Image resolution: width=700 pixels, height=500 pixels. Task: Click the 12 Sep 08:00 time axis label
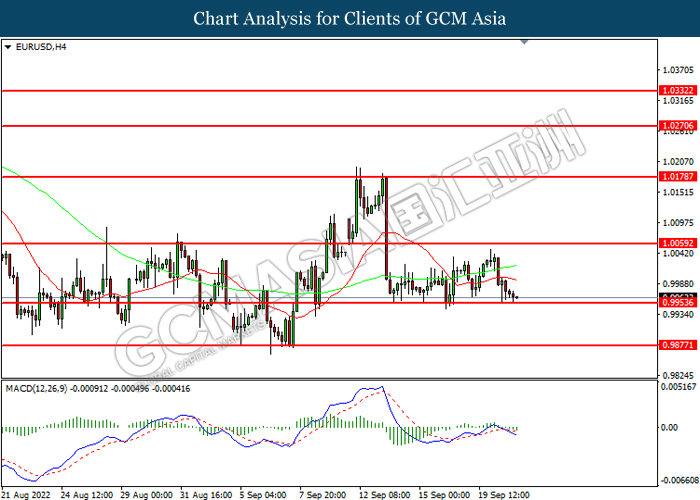point(385,495)
